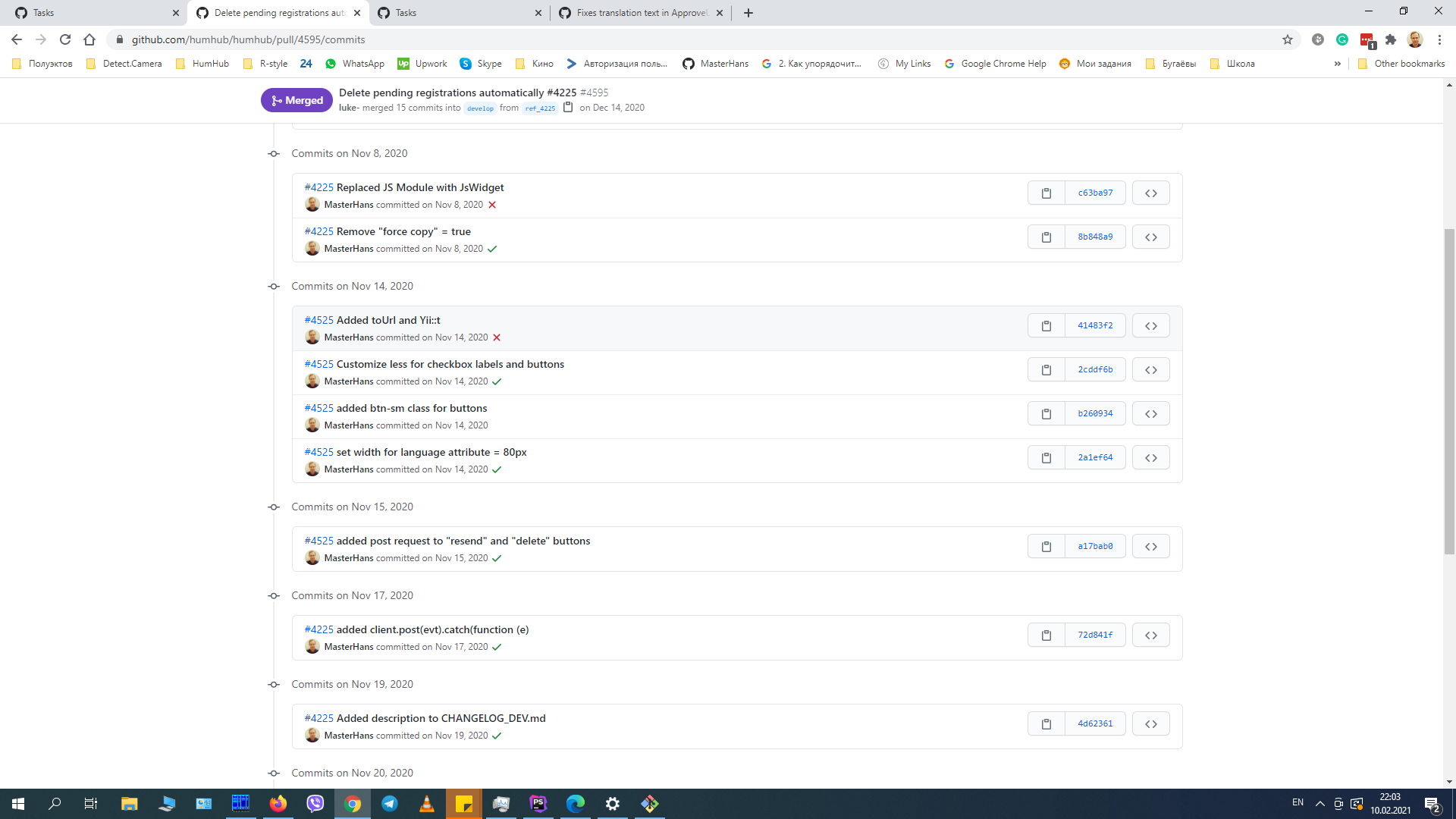Copy SHA for commit c63ba97
Image resolution: width=1456 pixels, height=819 pixels.
pos(1046,193)
